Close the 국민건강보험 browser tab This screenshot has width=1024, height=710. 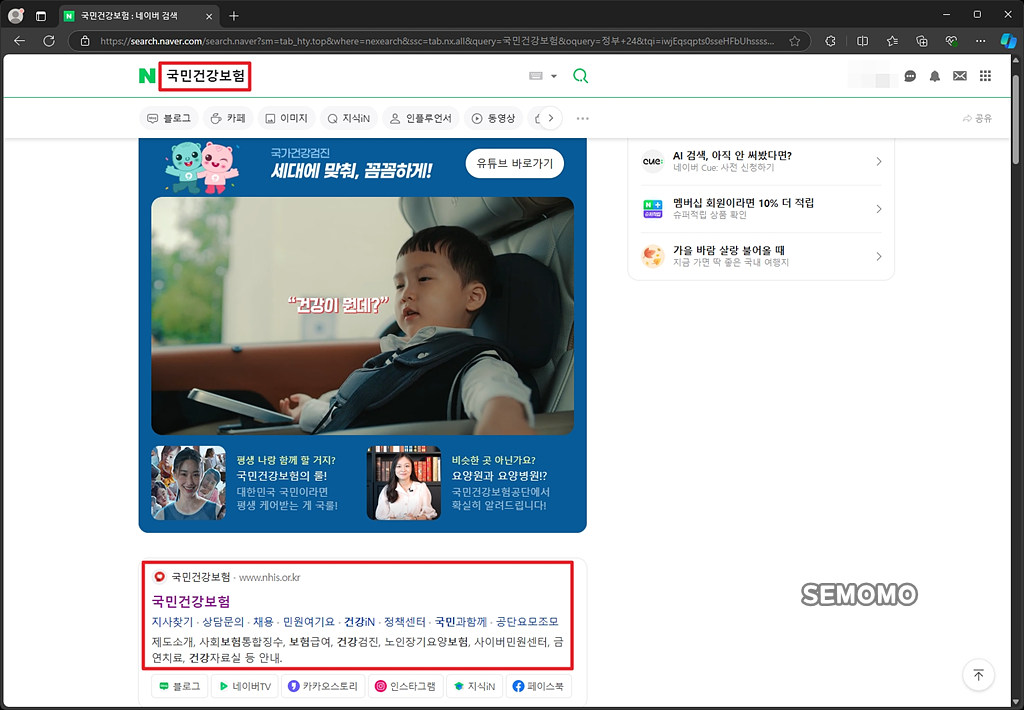[x=209, y=16]
